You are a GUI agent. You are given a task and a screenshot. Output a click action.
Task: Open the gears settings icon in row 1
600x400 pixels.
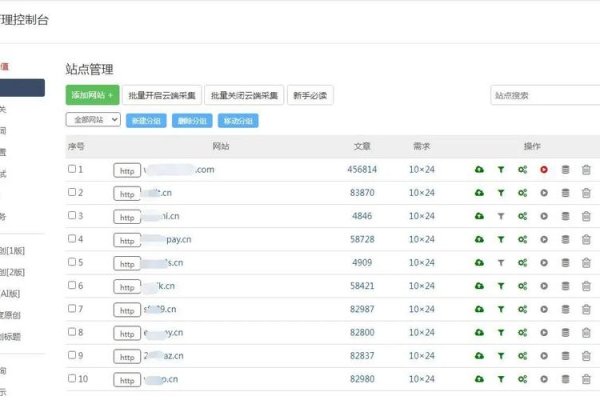click(522, 170)
